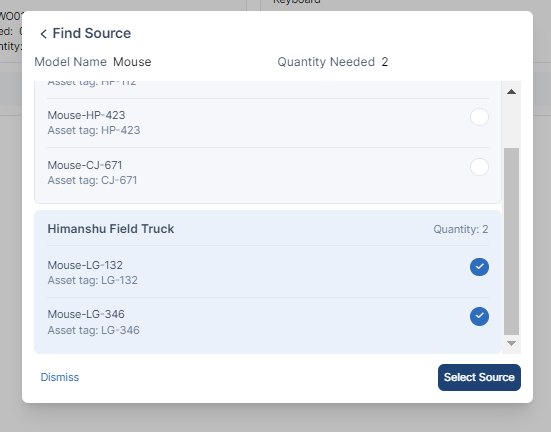Viewport: 551px width, 432px height.
Task: Click the Dismiss link
Action: [60, 377]
